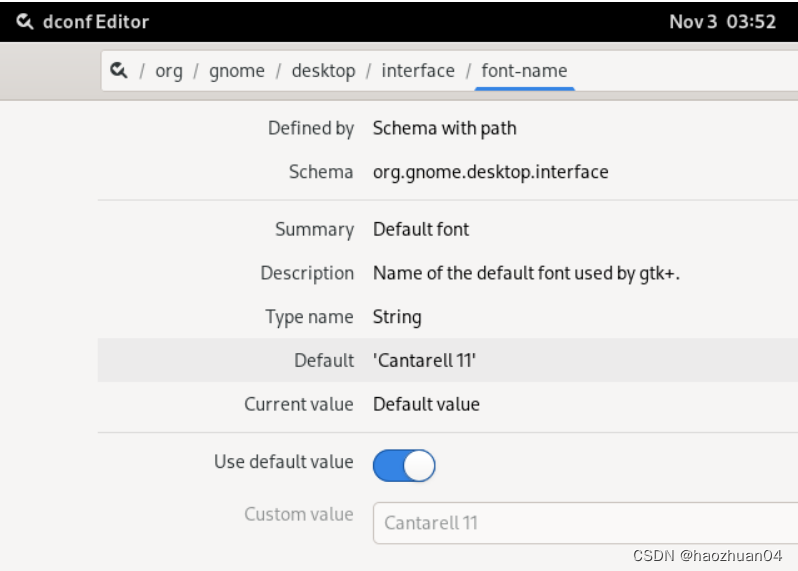Click the 'Cantarell 11' default value
This screenshot has width=798, height=571.
(x=424, y=360)
